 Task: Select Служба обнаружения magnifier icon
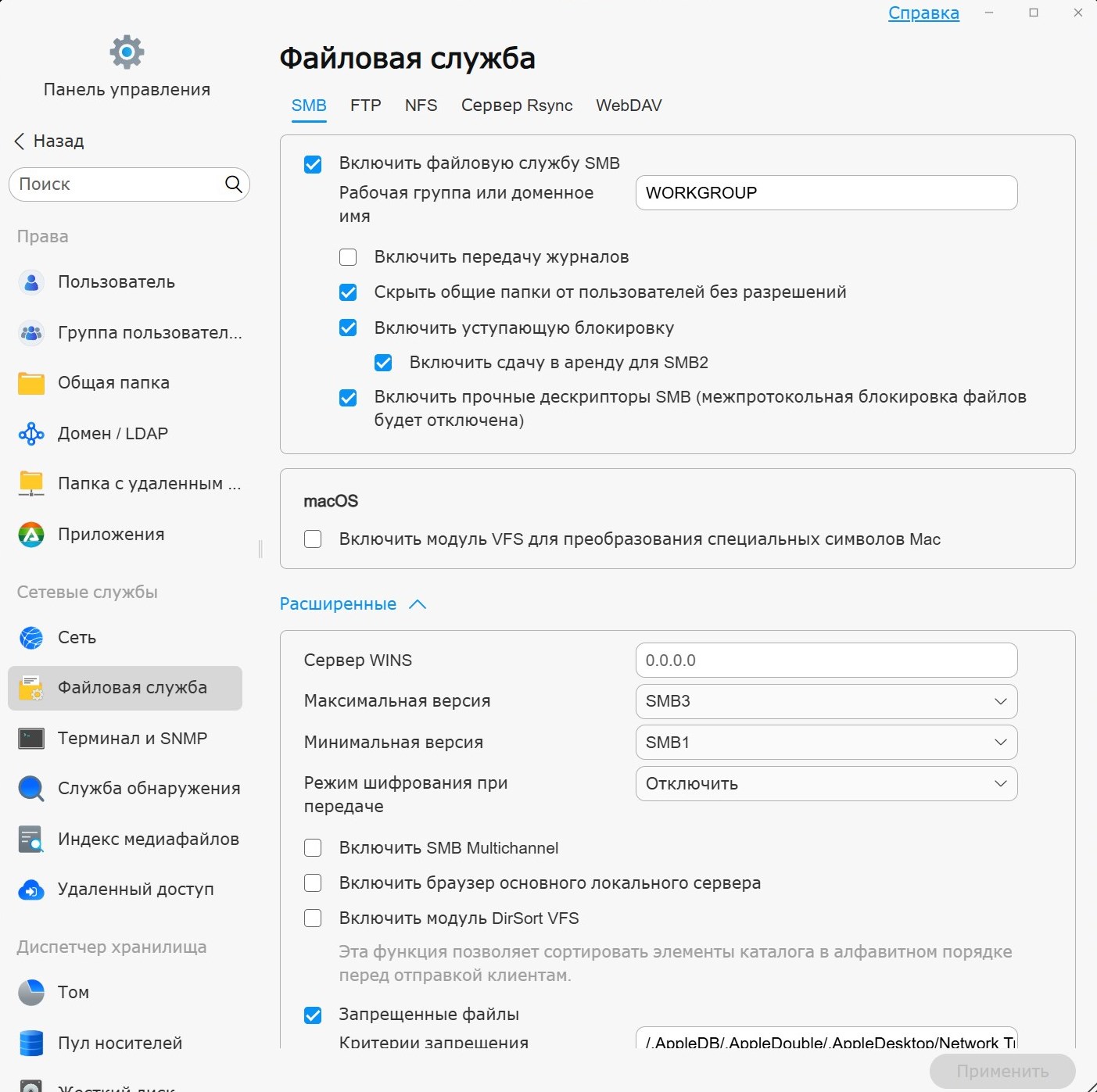[x=31, y=789]
